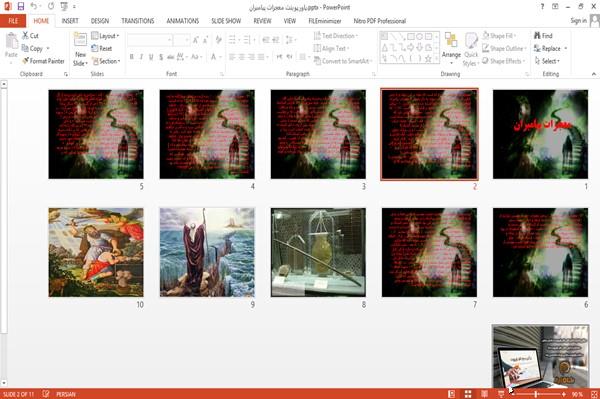Click Convert to SmartArt
This screenshot has height=399, width=600.
342,61
